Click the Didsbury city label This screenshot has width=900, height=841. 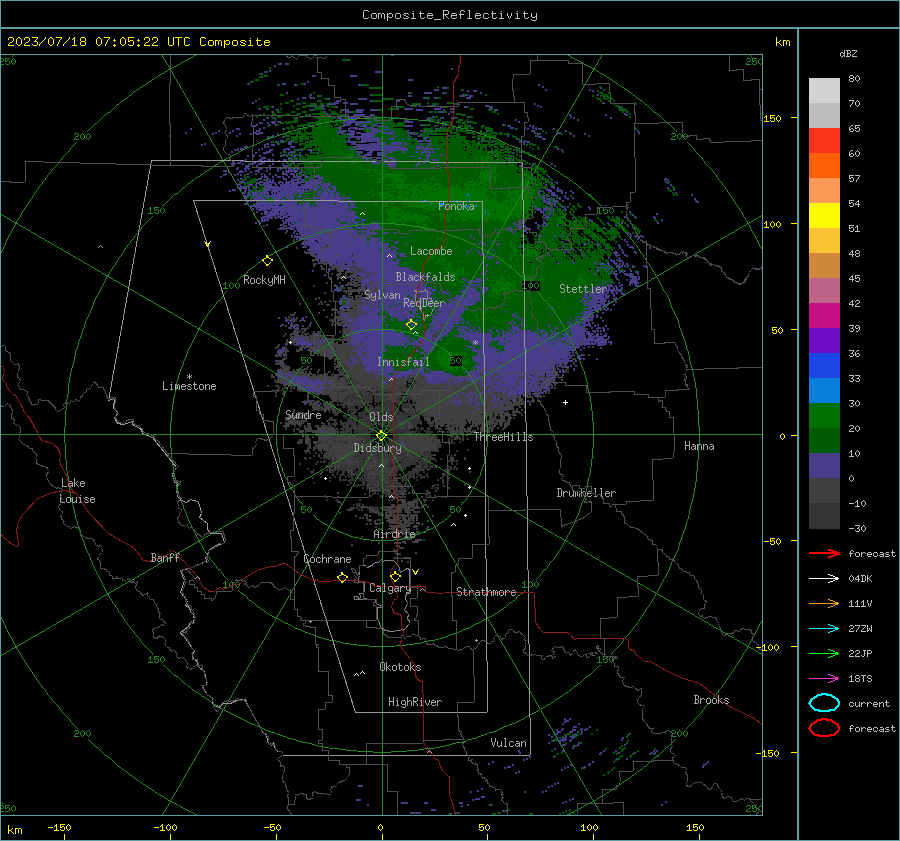(378, 448)
